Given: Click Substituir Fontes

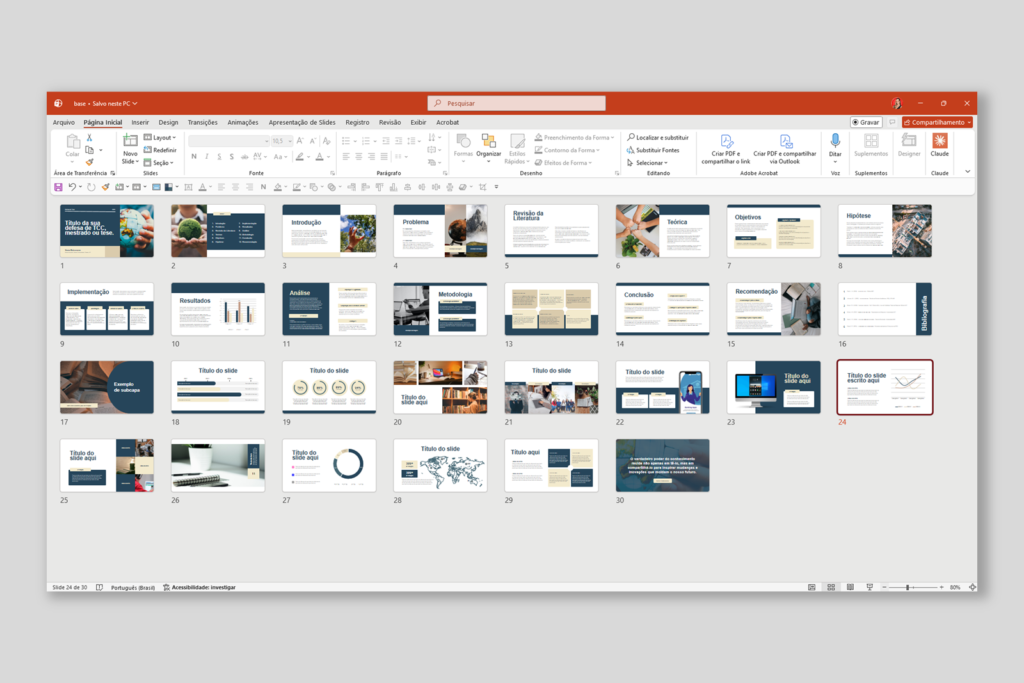Looking at the screenshot, I should coord(653,150).
